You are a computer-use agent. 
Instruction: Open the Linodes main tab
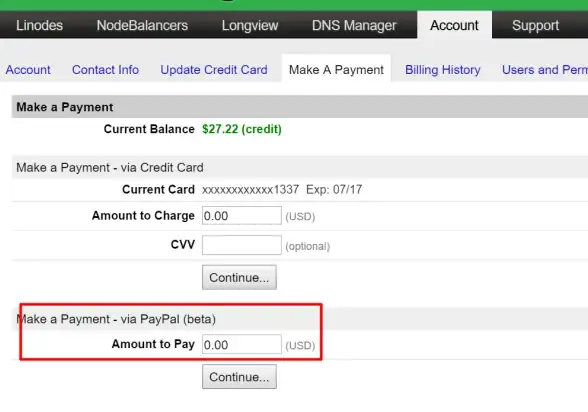coord(39,25)
